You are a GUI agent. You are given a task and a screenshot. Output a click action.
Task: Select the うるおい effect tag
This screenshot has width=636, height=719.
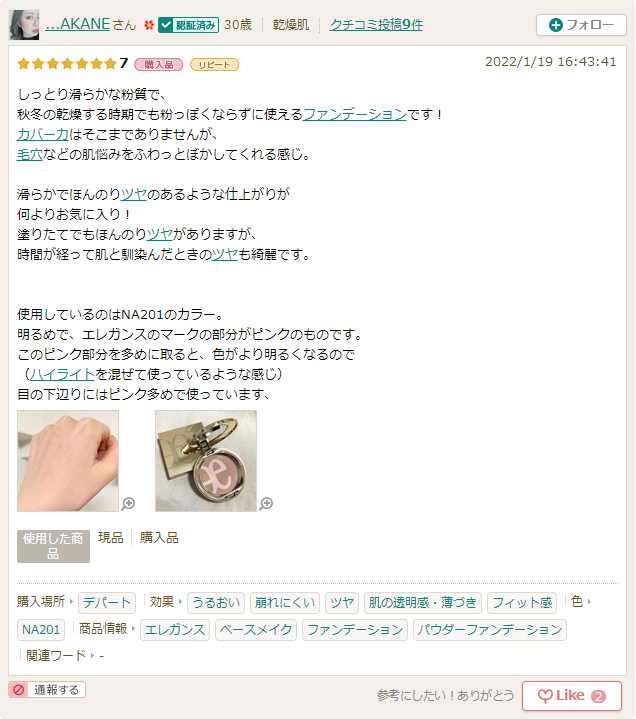click(x=216, y=603)
